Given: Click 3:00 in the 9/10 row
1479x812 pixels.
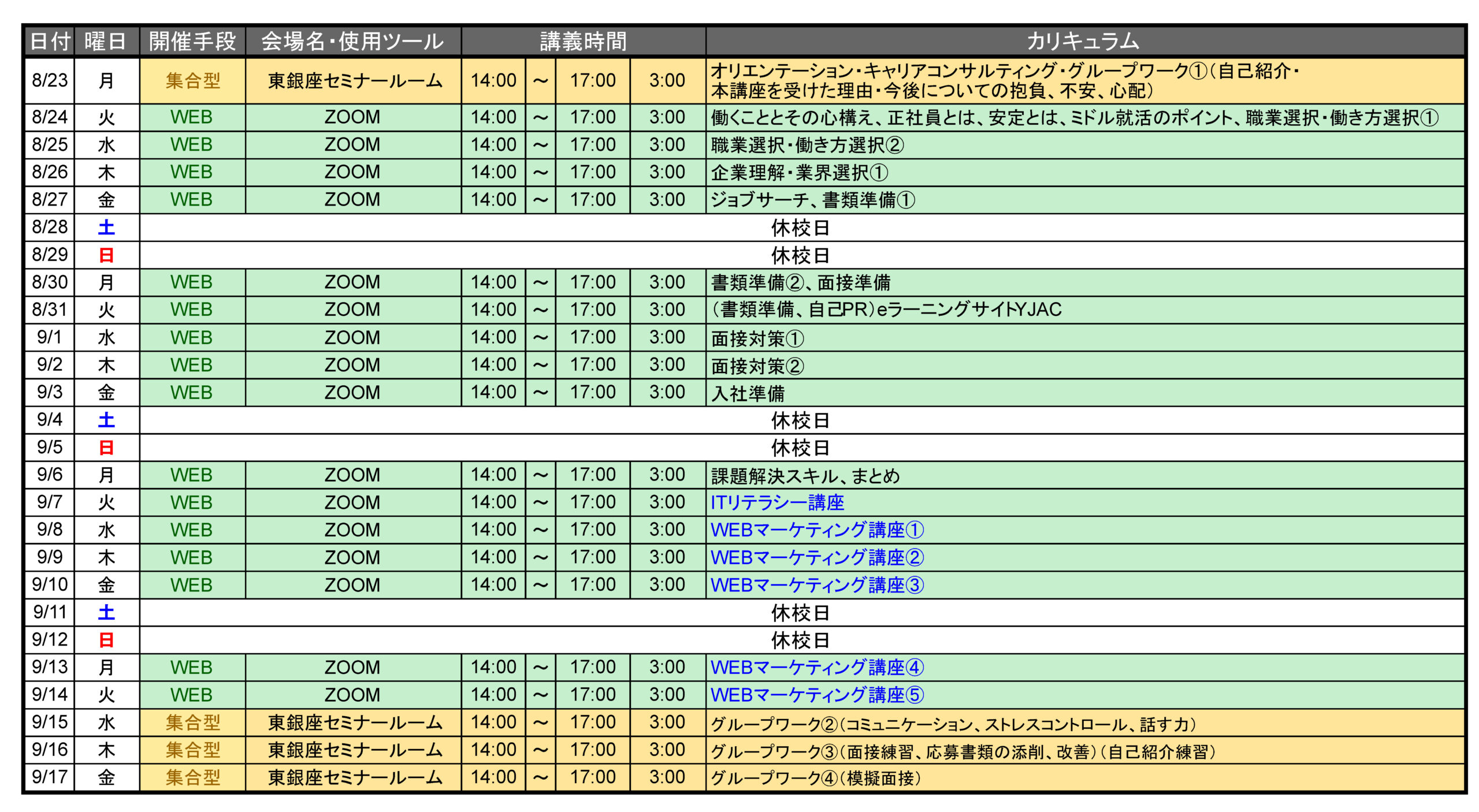Looking at the screenshot, I should click(x=667, y=585).
